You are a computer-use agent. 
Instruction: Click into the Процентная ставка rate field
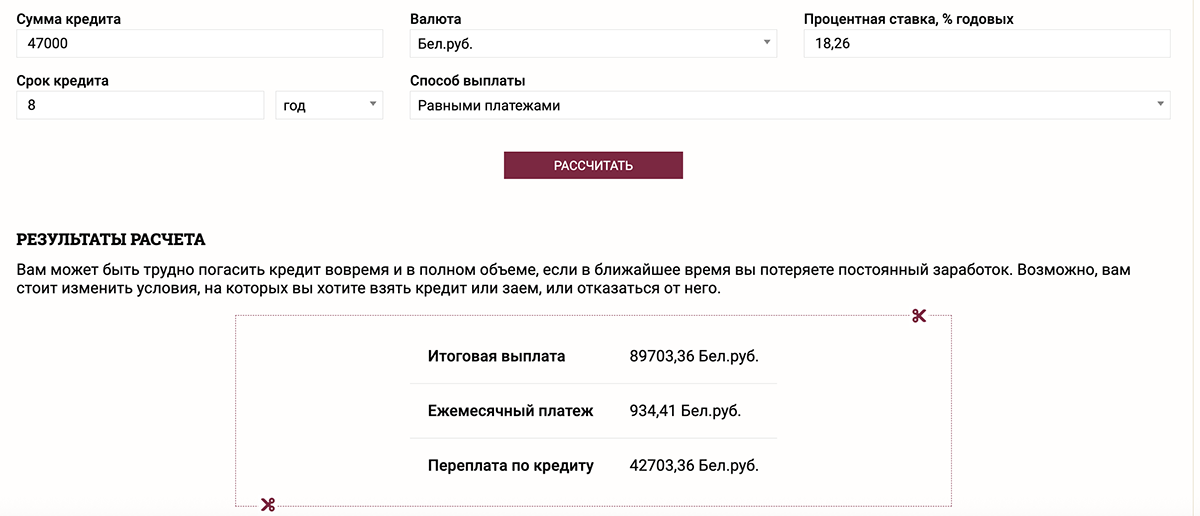click(x=986, y=43)
